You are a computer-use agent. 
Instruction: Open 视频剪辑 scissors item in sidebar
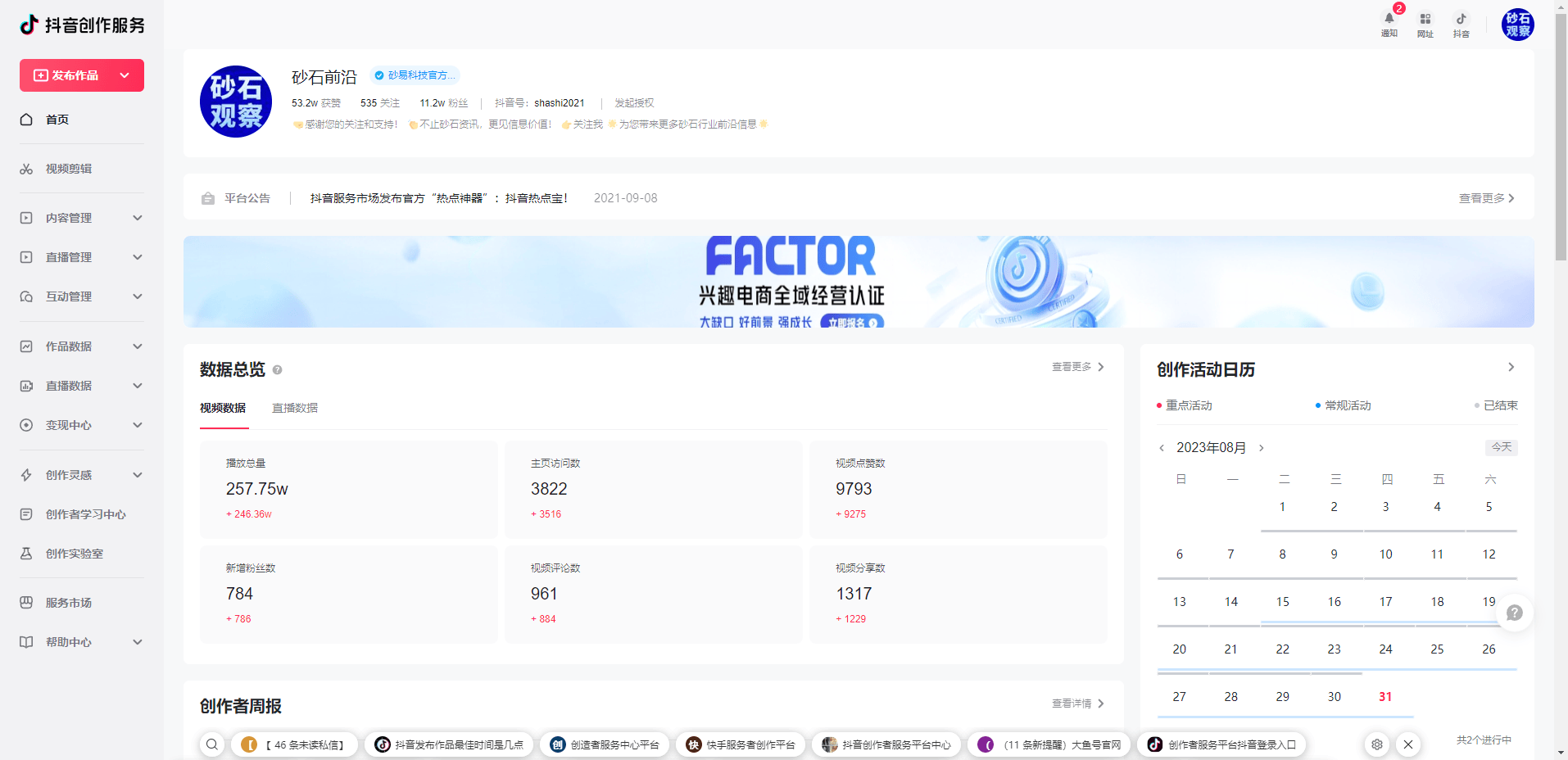69,169
